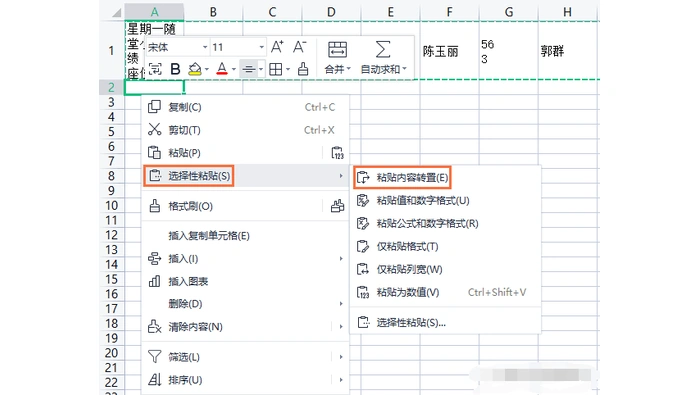Select row 1 header
The height and width of the screenshot is (395, 700).
click(112, 50)
